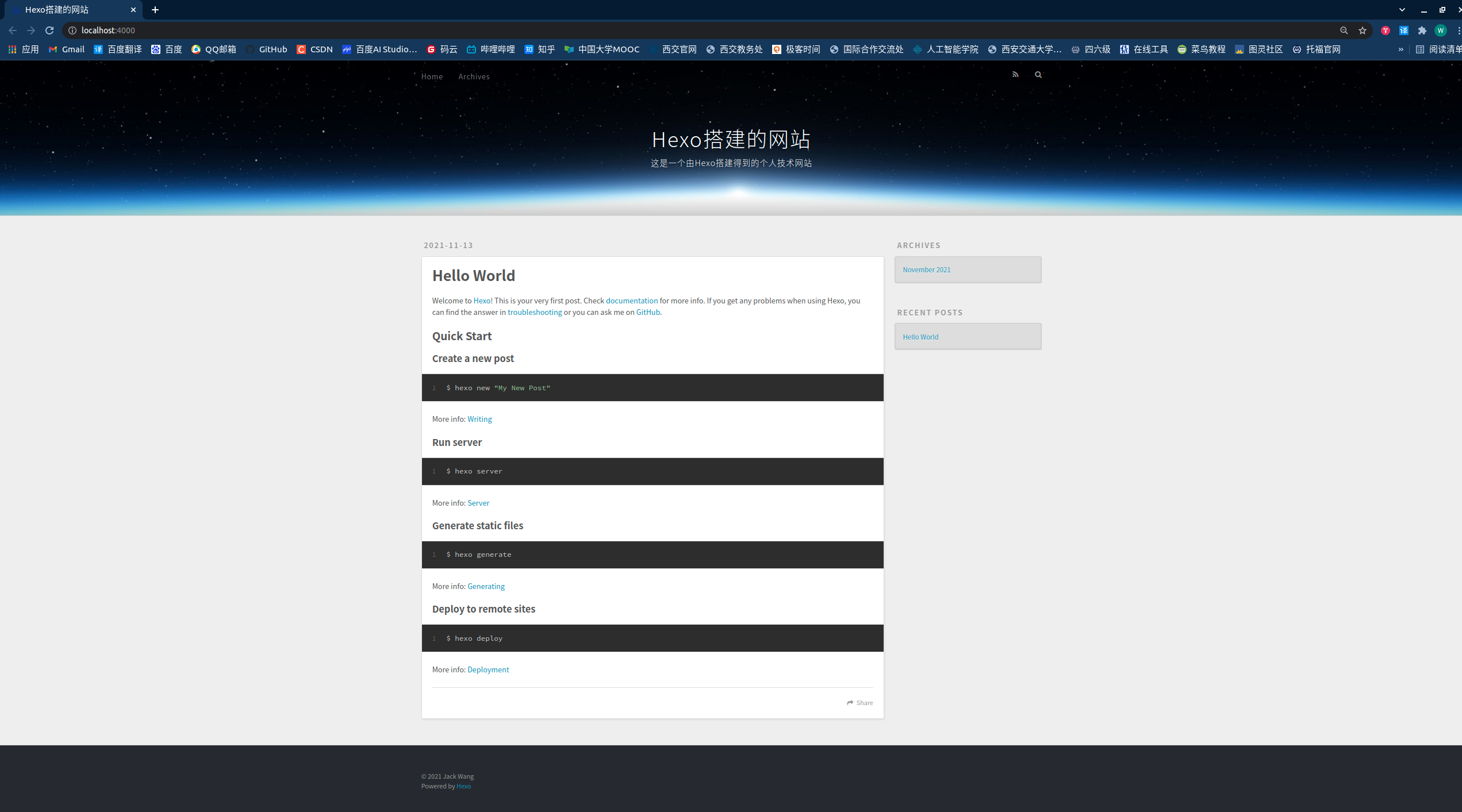Open QQ邮箱 bookmark
The width and height of the screenshot is (1462, 812).
pos(214,49)
